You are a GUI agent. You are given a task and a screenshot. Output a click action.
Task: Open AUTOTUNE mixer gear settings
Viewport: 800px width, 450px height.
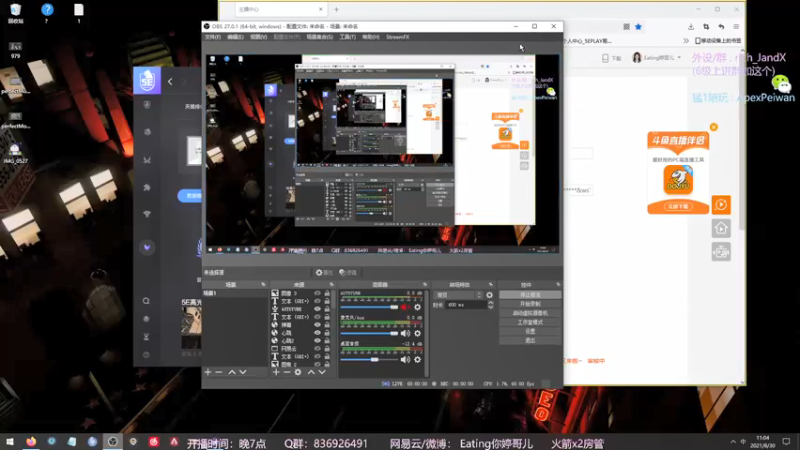pos(417,307)
